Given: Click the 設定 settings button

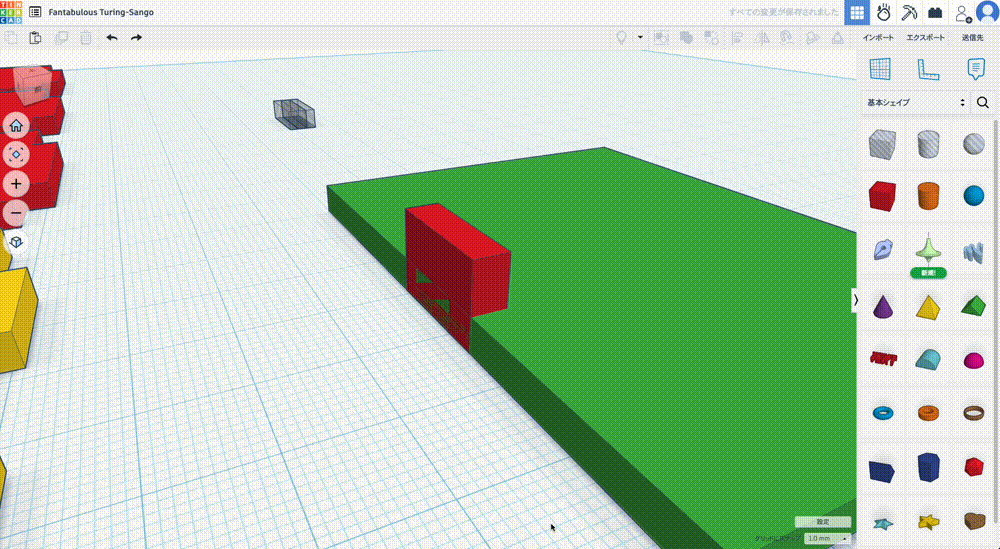Looking at the screenshot, I should (822, 522).
